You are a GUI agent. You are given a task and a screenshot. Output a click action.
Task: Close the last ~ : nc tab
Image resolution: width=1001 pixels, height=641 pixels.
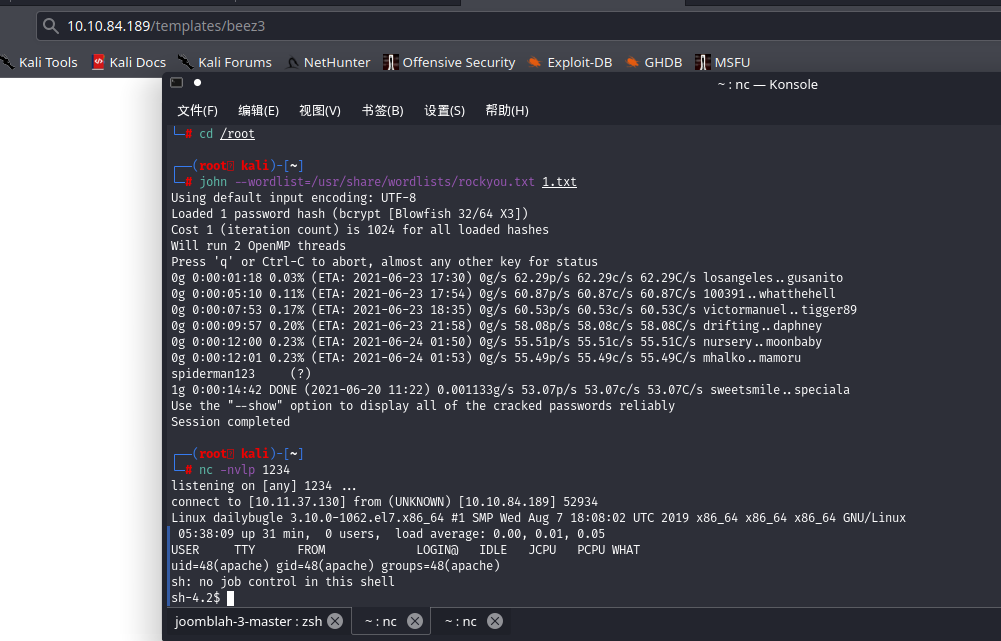click(495, 621)
